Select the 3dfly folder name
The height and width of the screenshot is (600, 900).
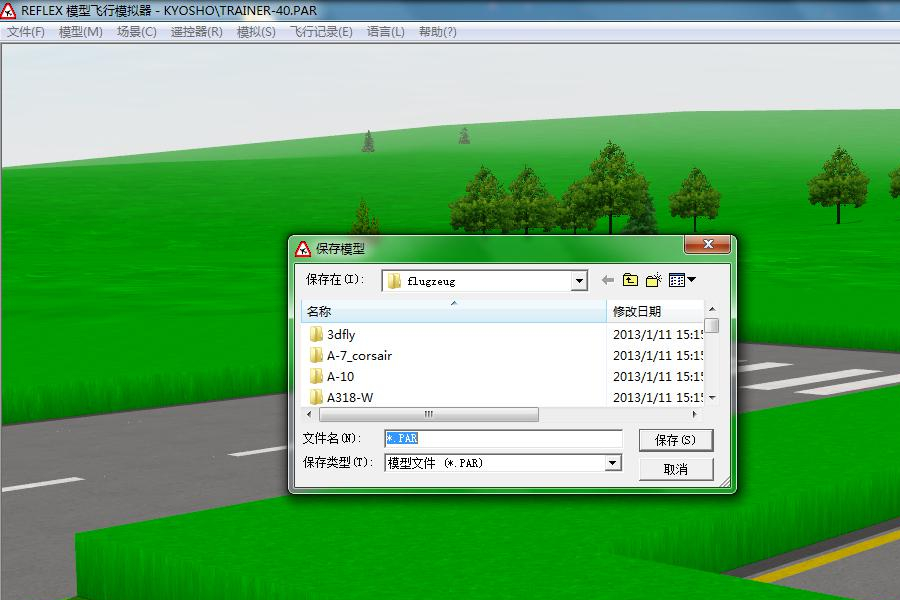click(341, 335)
